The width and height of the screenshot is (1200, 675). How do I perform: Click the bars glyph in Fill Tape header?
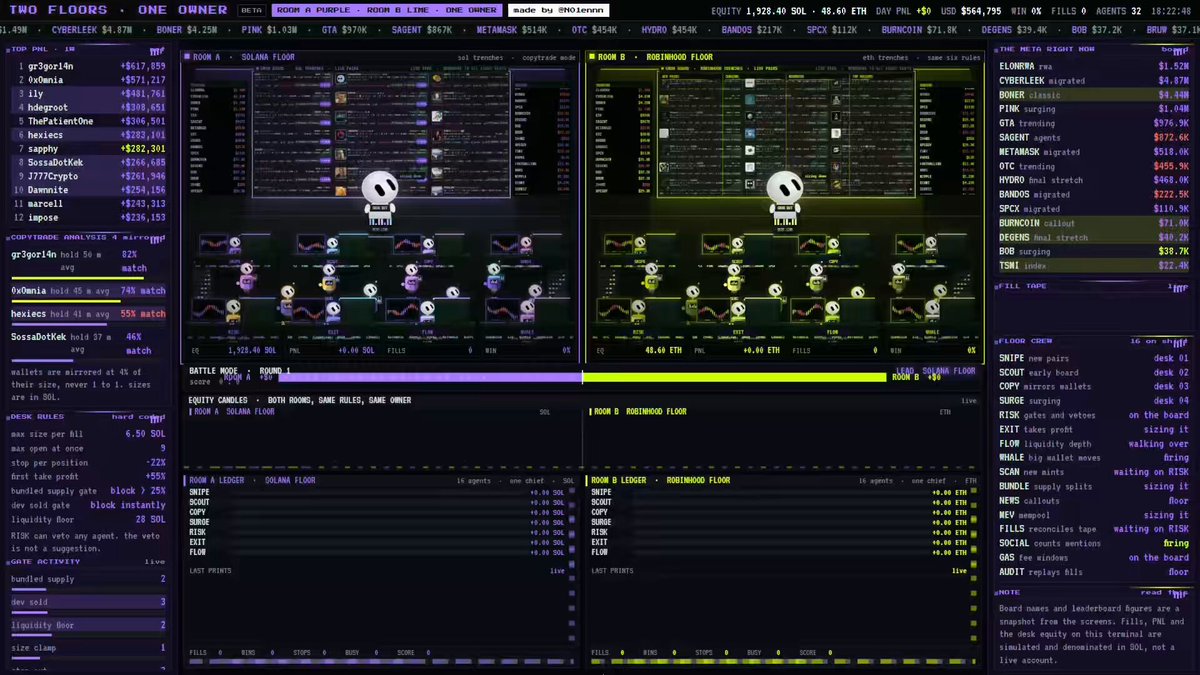tap(1179, 287)
